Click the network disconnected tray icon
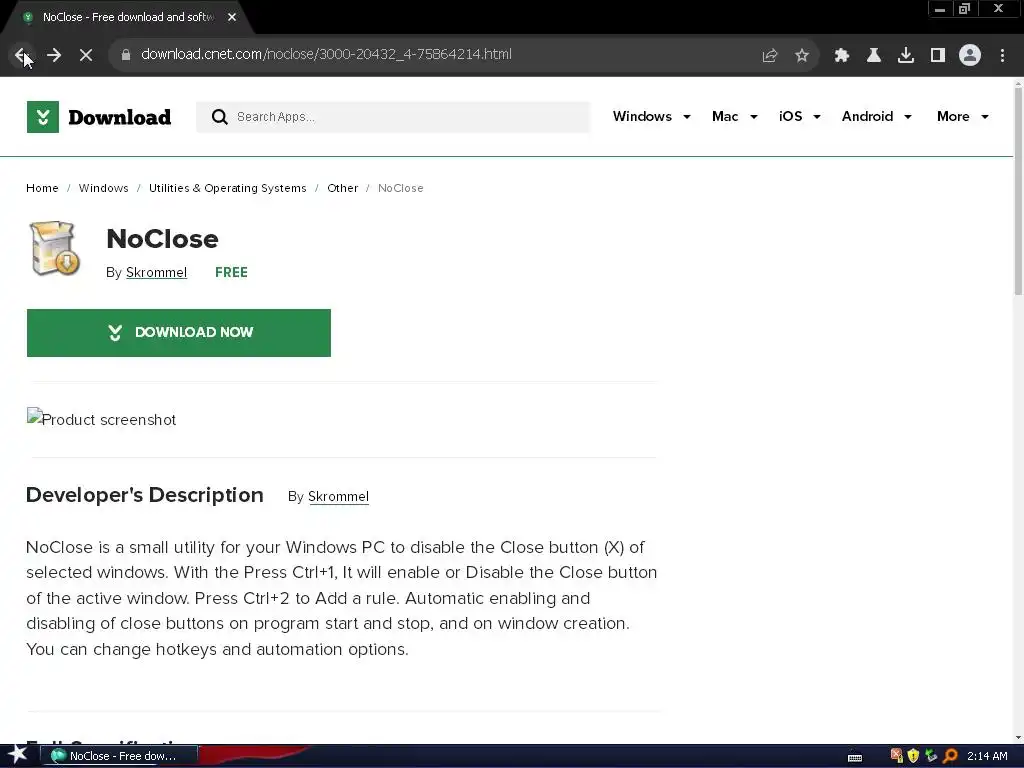The height and width of the screenshot is (768, 1024). [897, 756]
